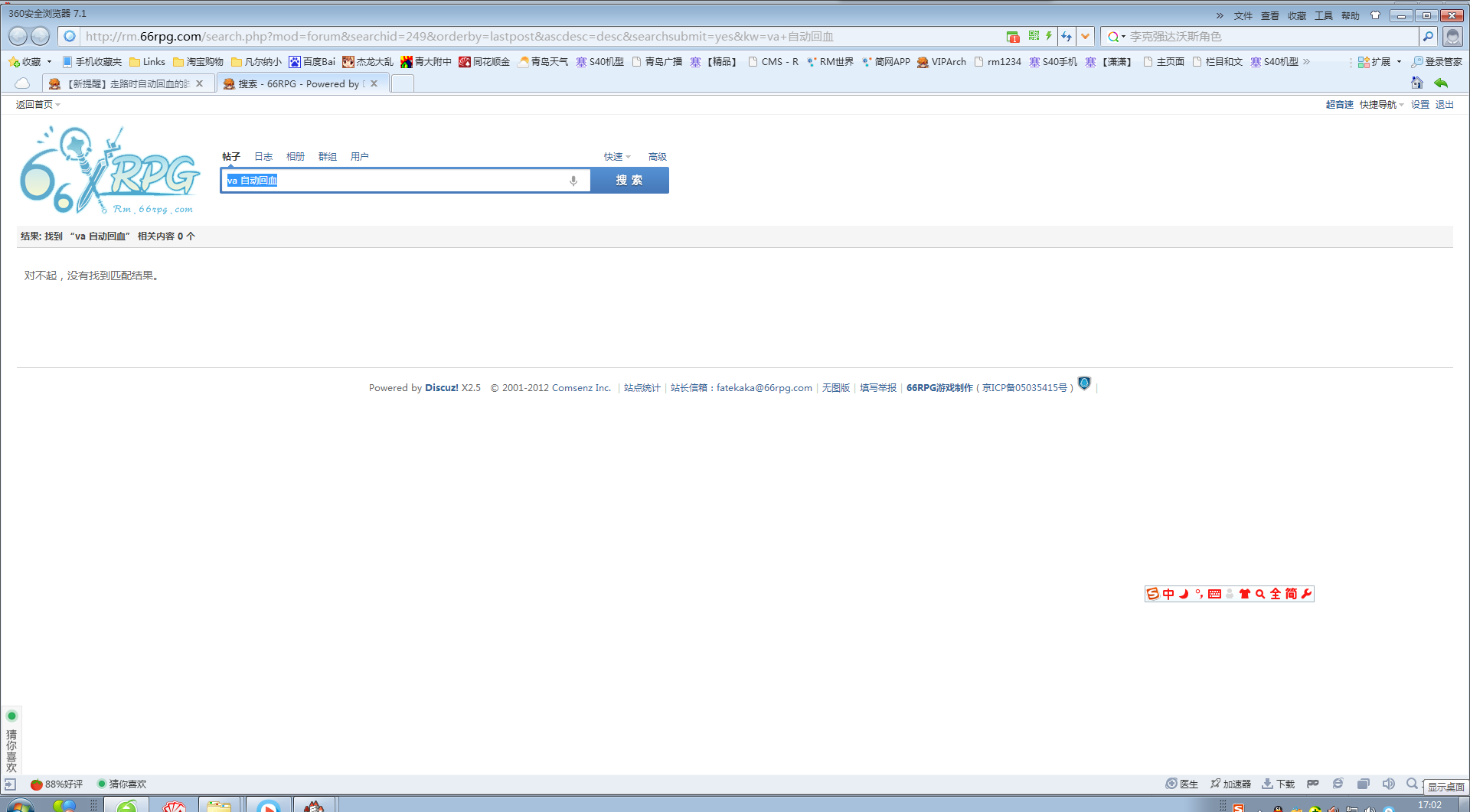Click the home icon on the tab bar
Screen dimensions: 1470x812
1417,83
